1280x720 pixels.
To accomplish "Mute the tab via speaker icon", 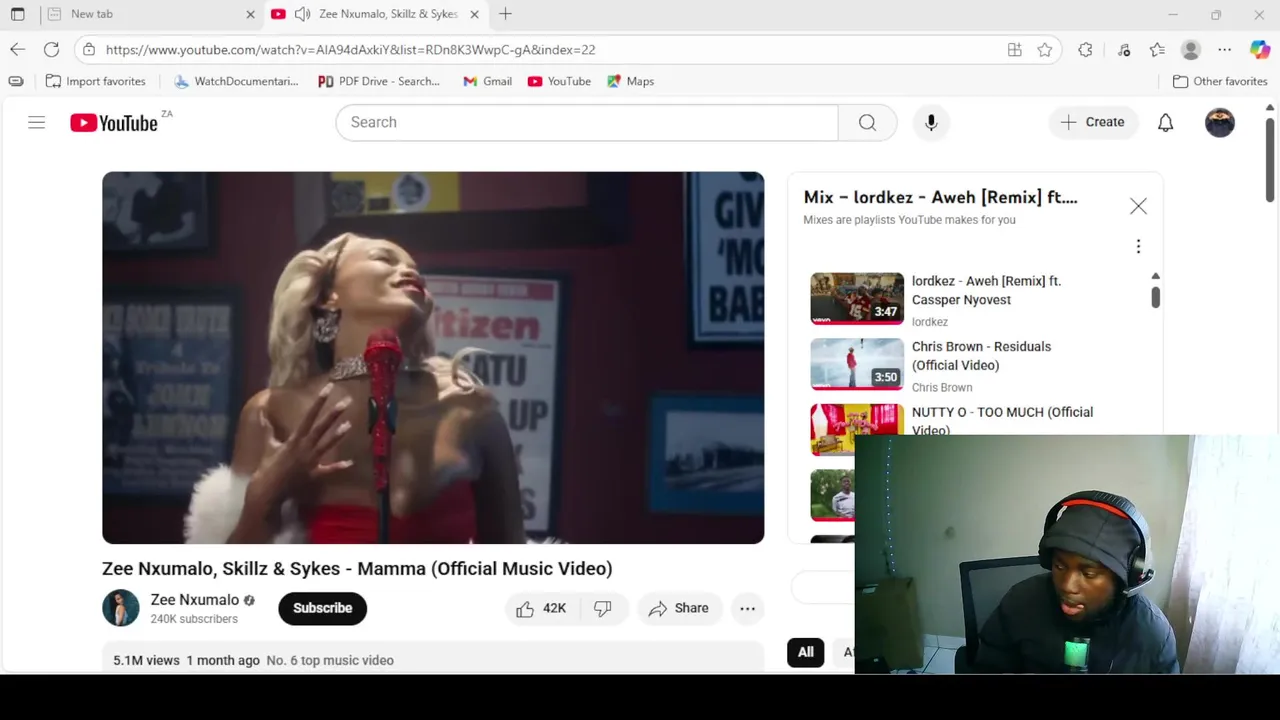I will point(302,14).
